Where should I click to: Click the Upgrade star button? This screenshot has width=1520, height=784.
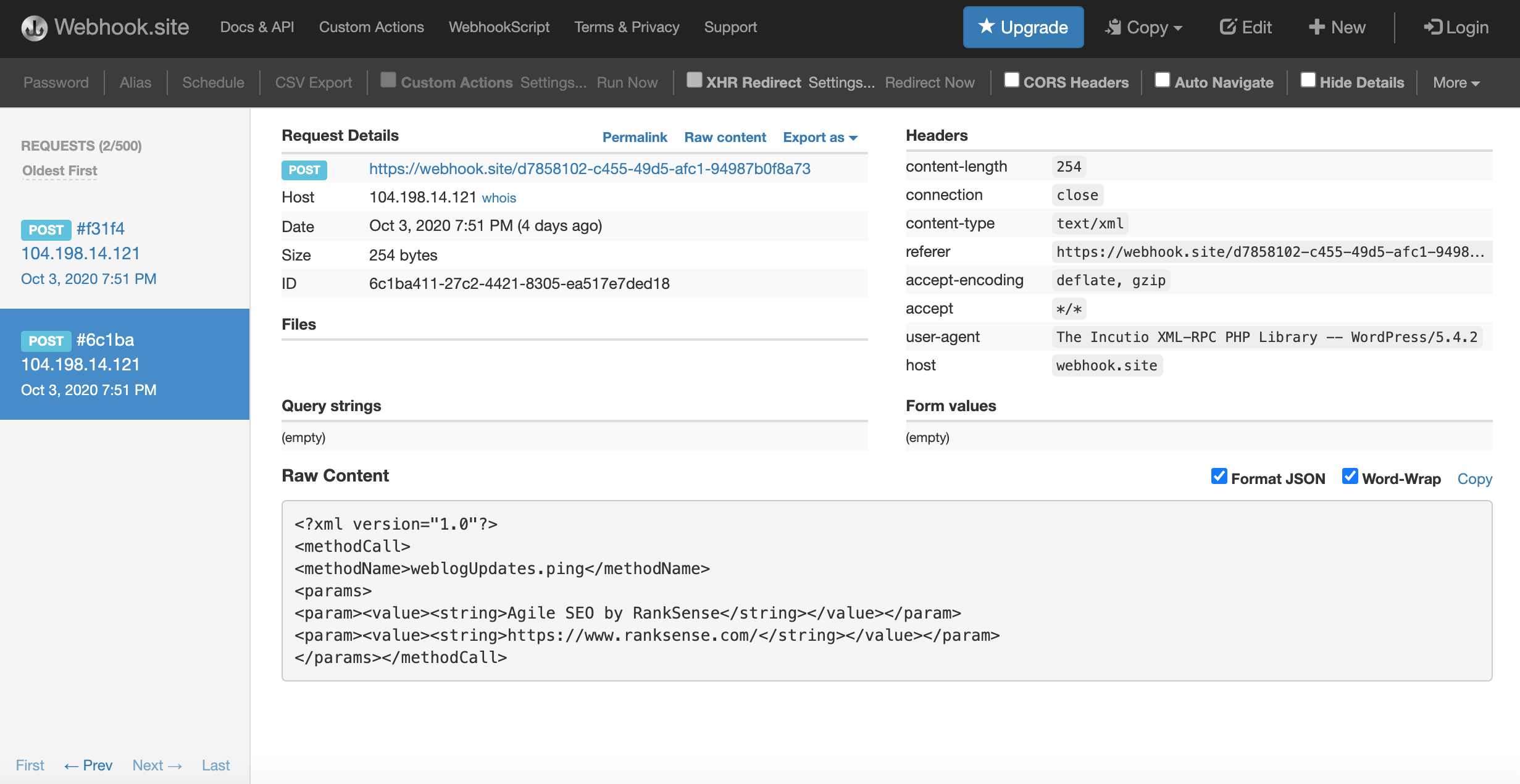click(x=1023, y=27)
